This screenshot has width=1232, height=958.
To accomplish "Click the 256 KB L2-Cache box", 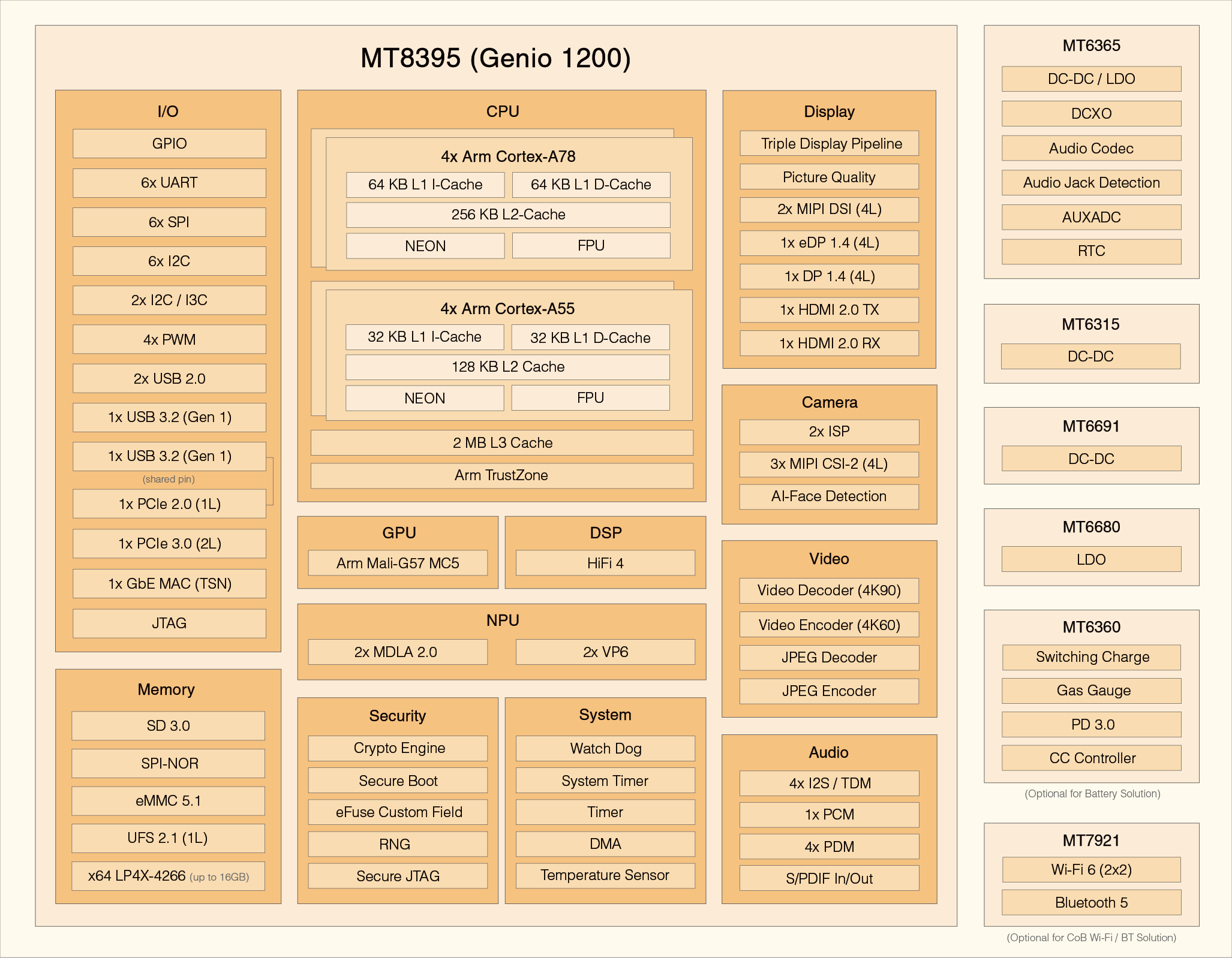I will [x=508, y=215].
